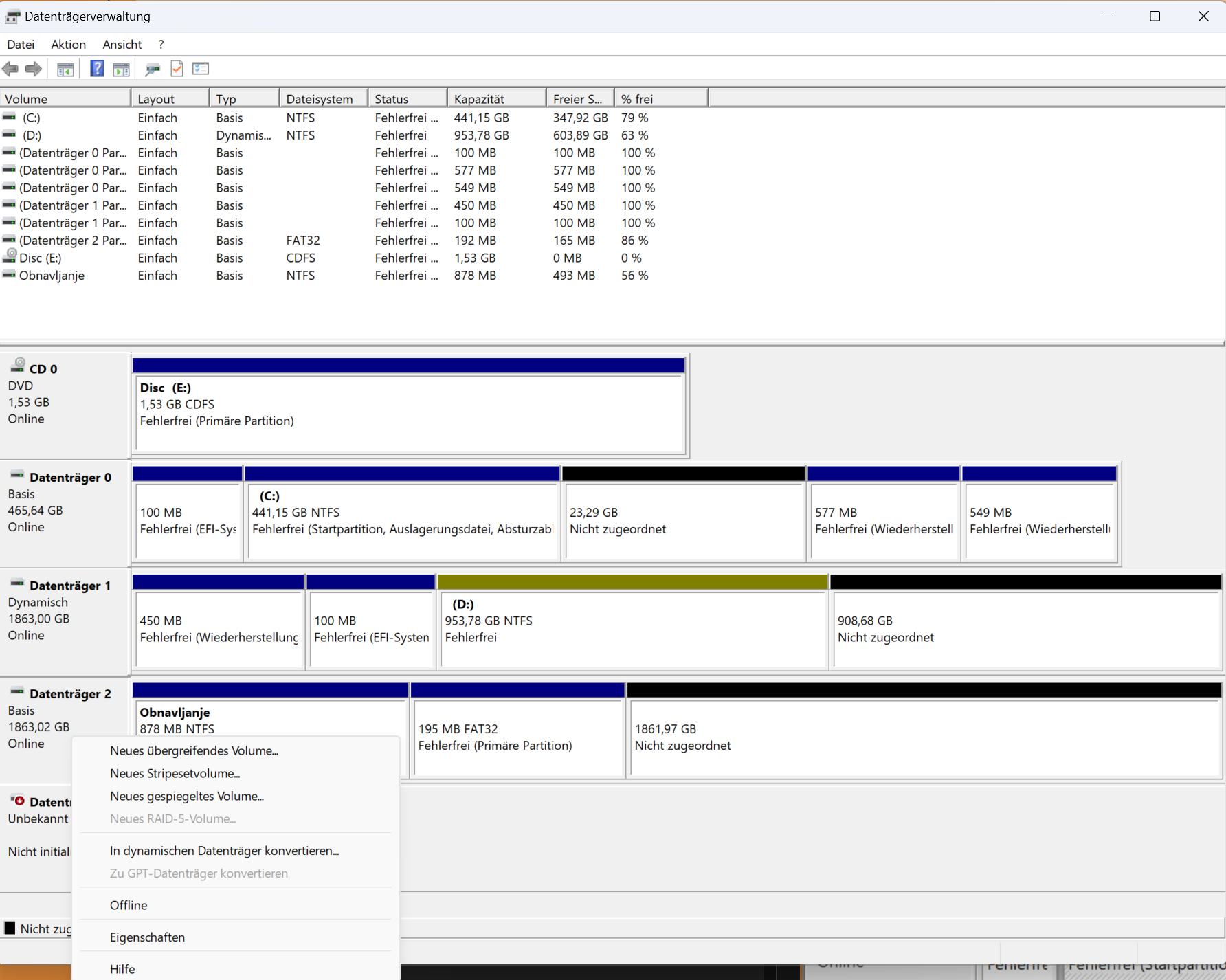Open Eigenschaften from the context menu

click(236, 937)
